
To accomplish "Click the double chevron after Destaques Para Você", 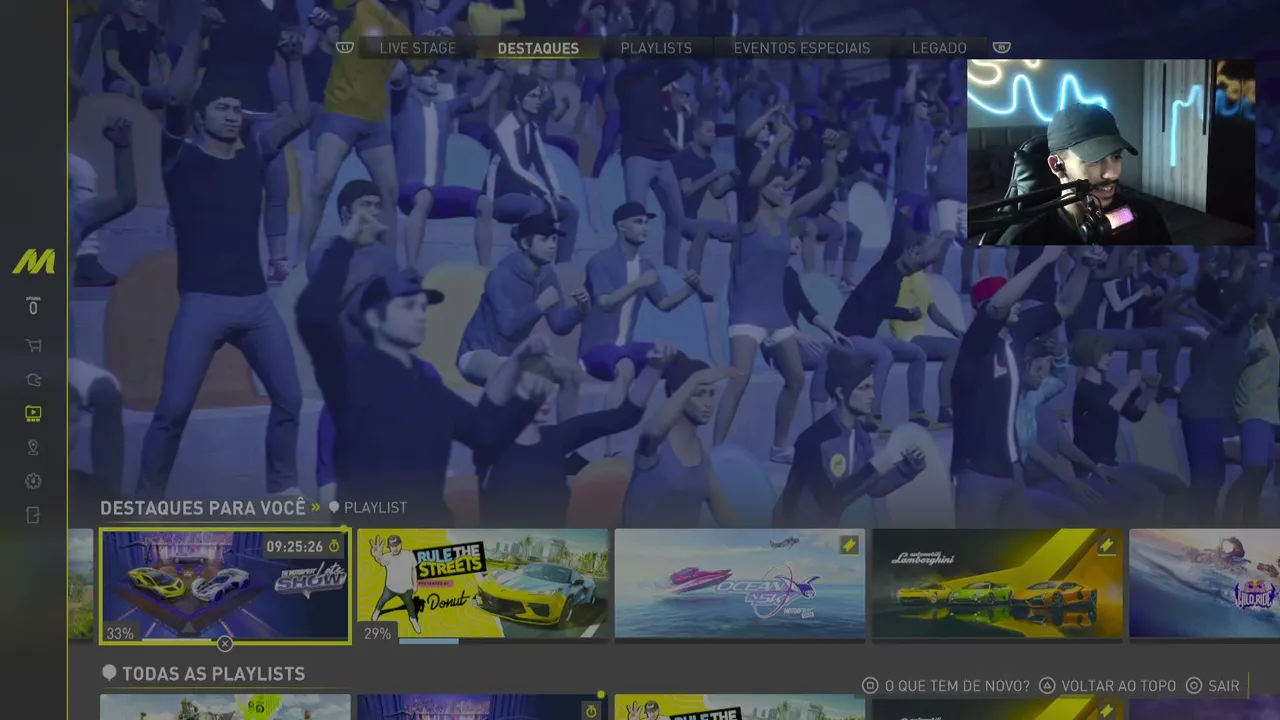I will tap(316, 508).
